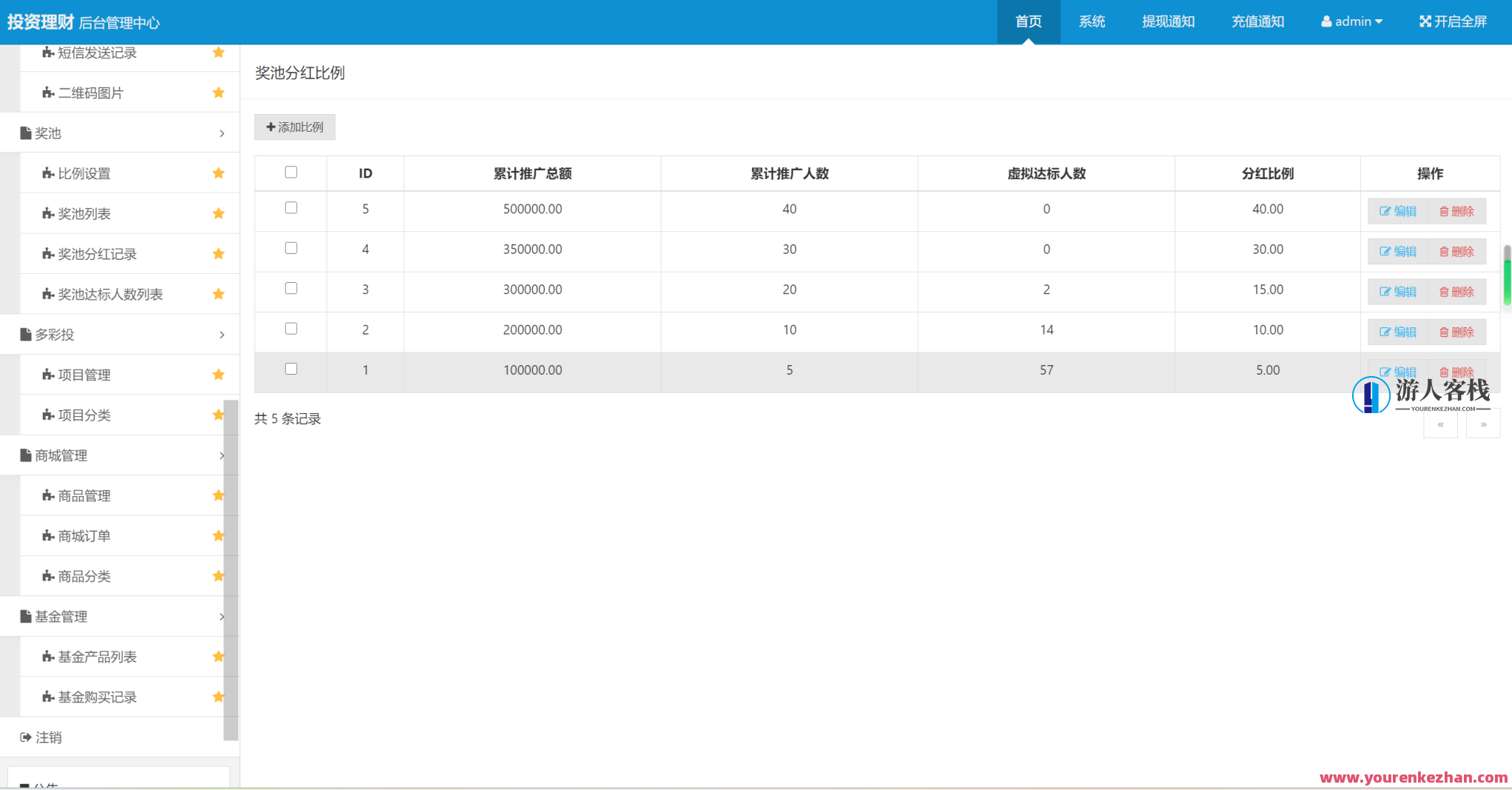The height and width of the screenshot is (790, 1512).
Task: Expand the 多彩投 sidebar group
Action: pos(120,335)
